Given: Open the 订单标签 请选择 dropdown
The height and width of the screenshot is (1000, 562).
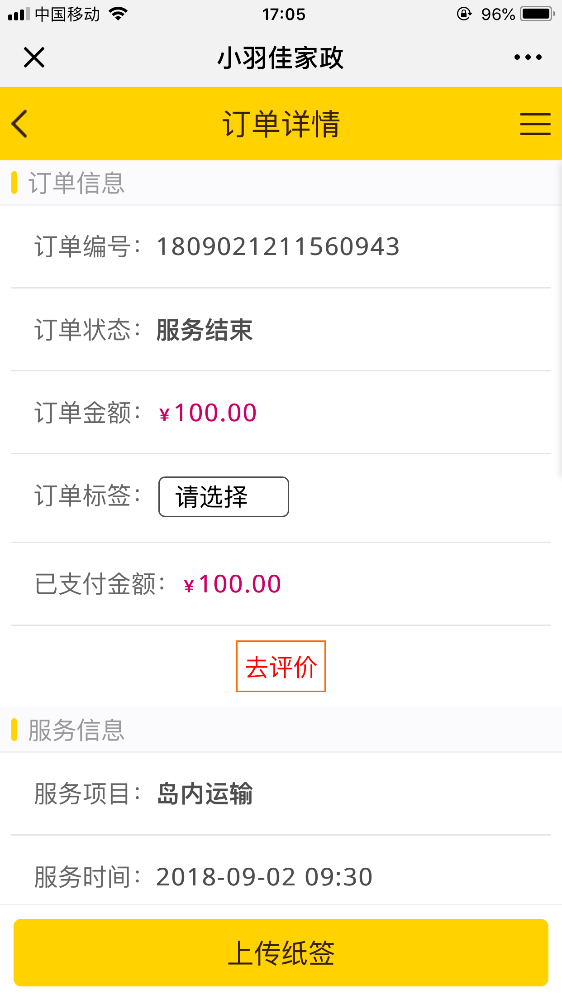Looking at the screenshot, I should [x=223, y=497].
